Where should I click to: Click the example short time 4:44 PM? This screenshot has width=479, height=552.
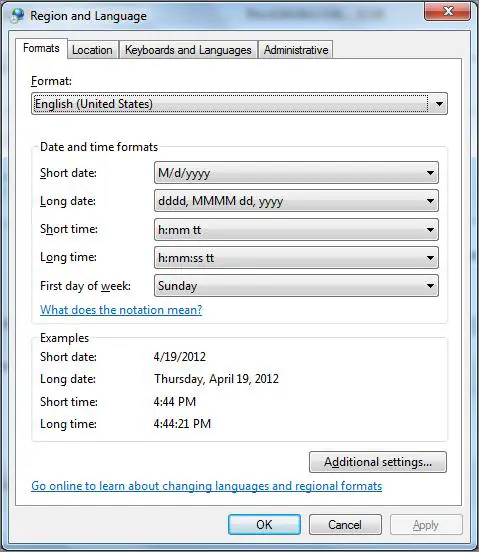coord(175,401)
